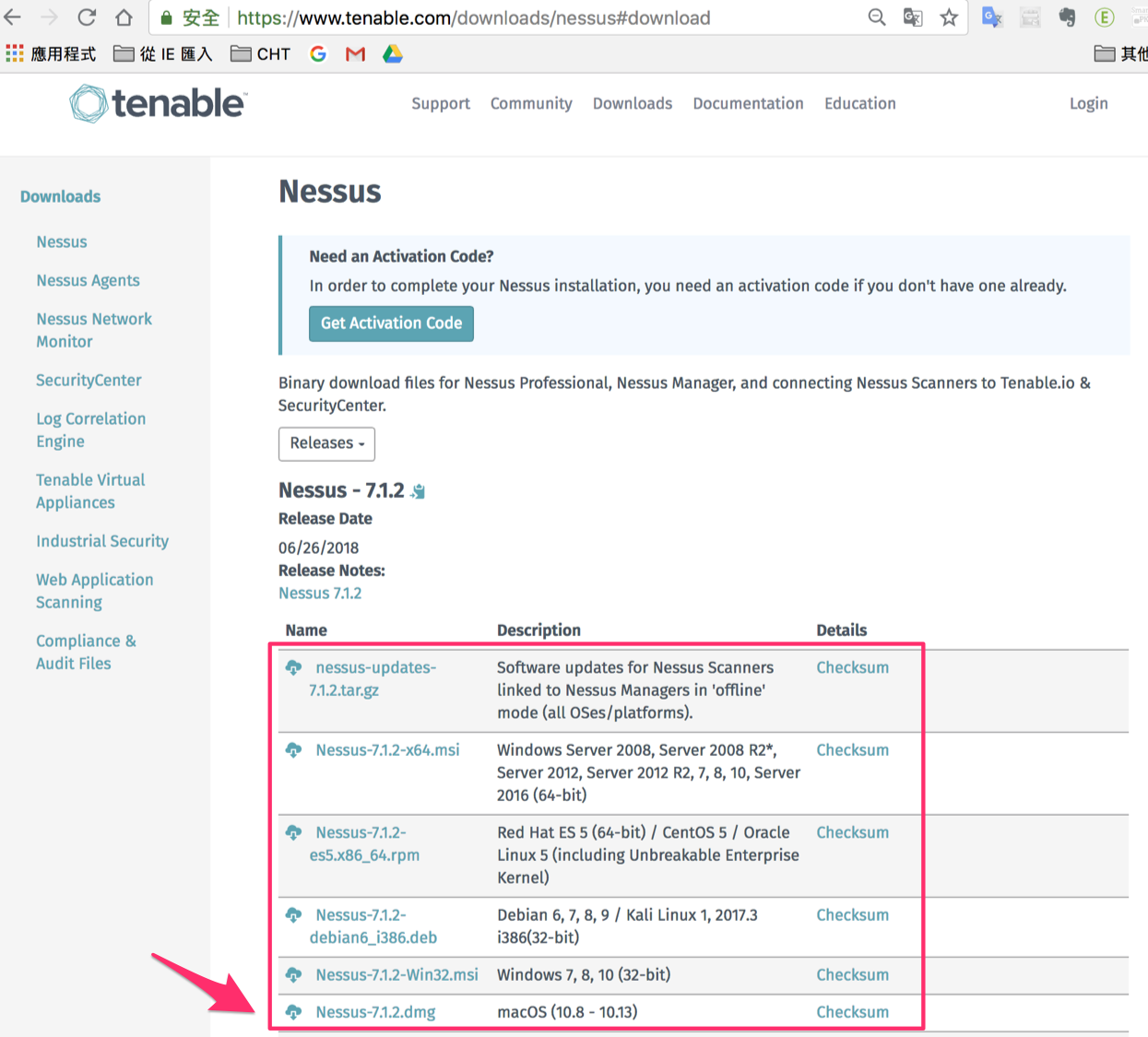Expand the Releases dropdown

click(326, 443)
